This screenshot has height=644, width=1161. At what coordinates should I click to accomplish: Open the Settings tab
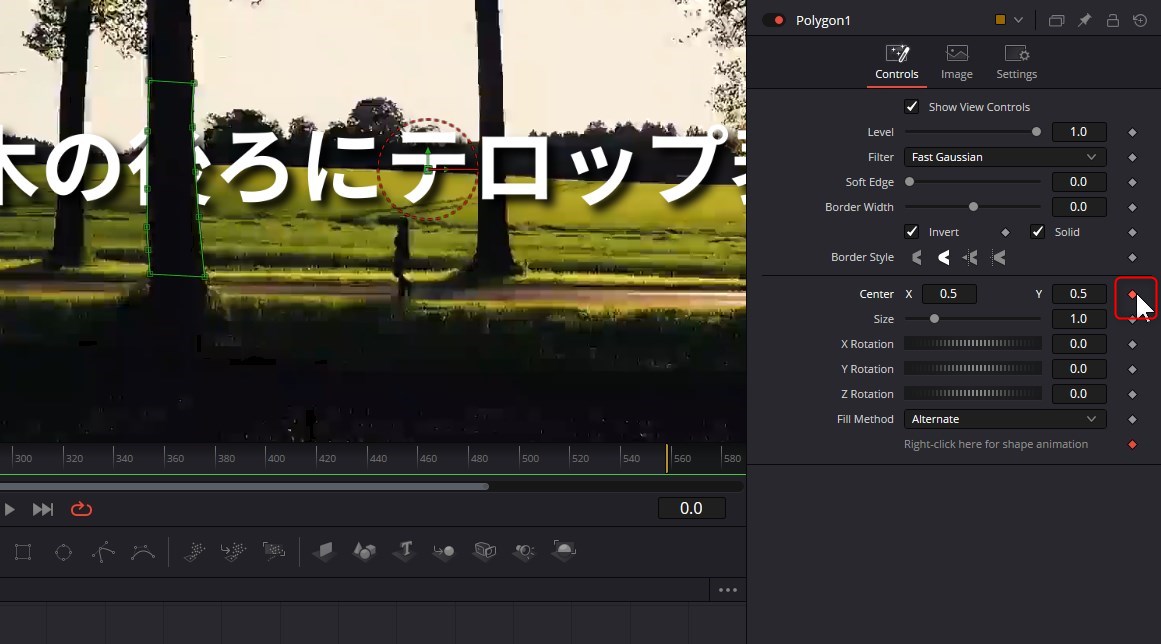pyautogui.click(x=1016, y=61)
